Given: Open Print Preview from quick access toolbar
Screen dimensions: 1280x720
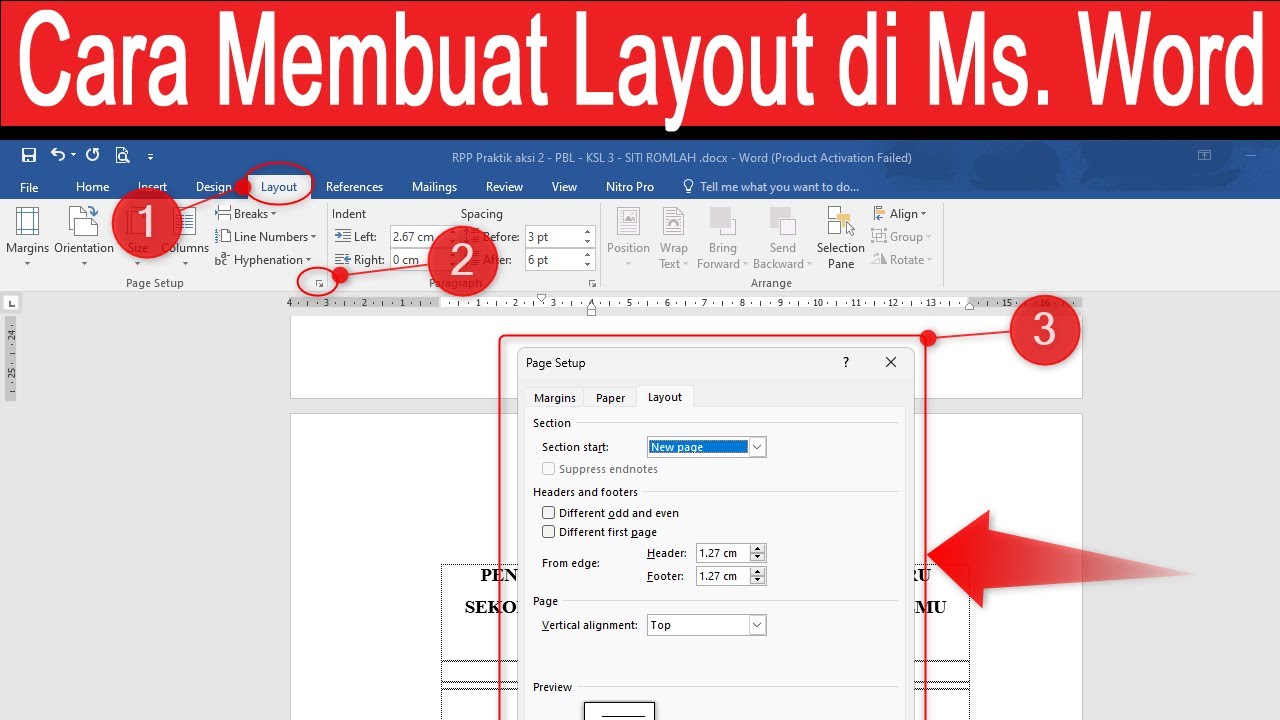Looking at the screenshot, I should click(122, 155).
